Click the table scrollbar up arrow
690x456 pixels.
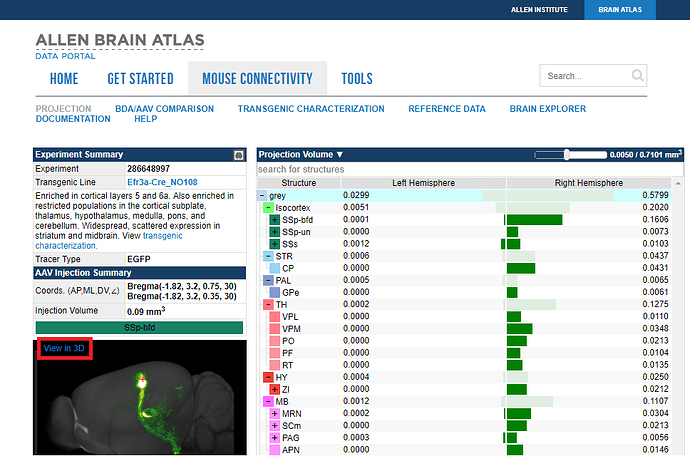[x=678, y=183]
